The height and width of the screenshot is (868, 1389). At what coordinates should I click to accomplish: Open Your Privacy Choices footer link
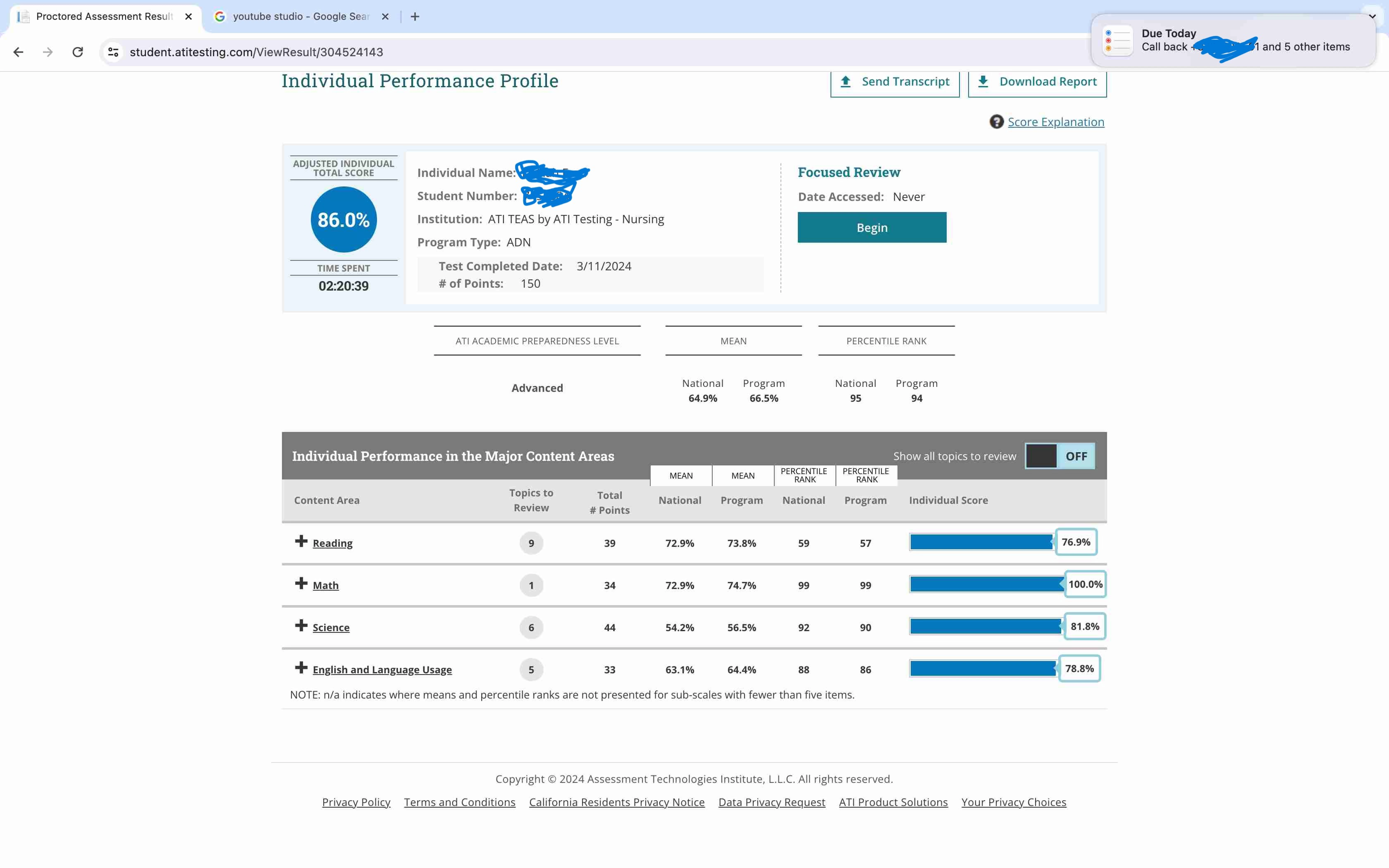[1014, 802]
